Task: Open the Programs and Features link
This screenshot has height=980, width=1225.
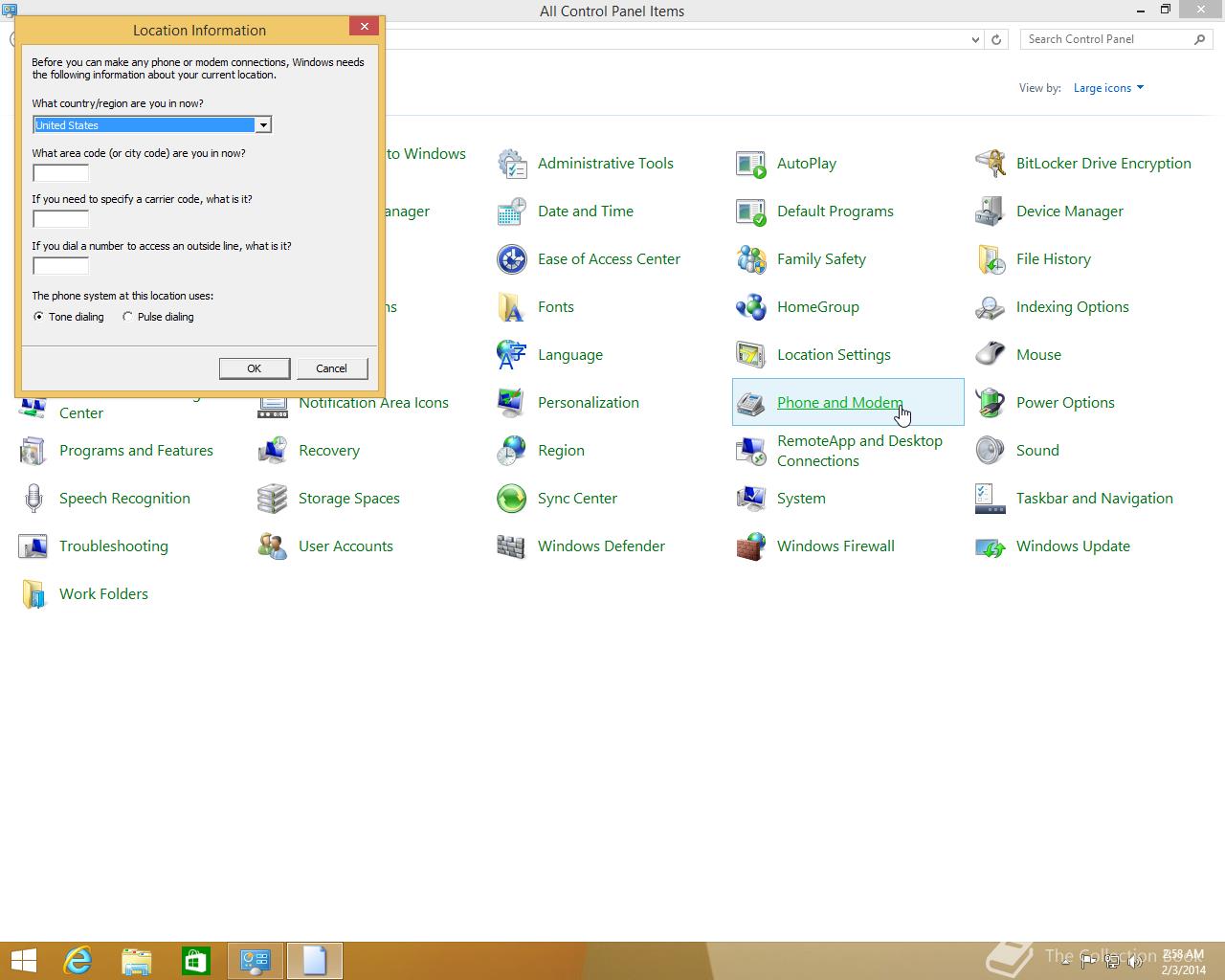Action: click(x=136, y=451)
